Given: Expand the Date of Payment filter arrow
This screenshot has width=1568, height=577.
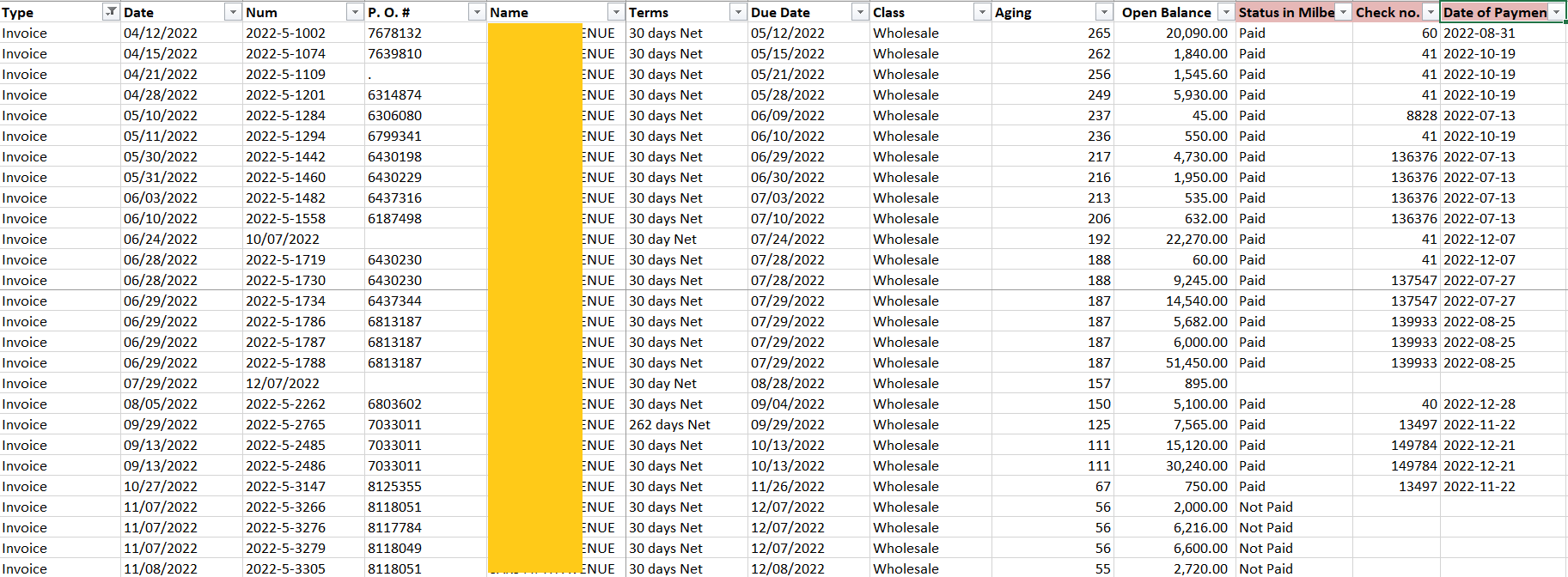Looking at the screenshot, I should [x=1556, y=12].
